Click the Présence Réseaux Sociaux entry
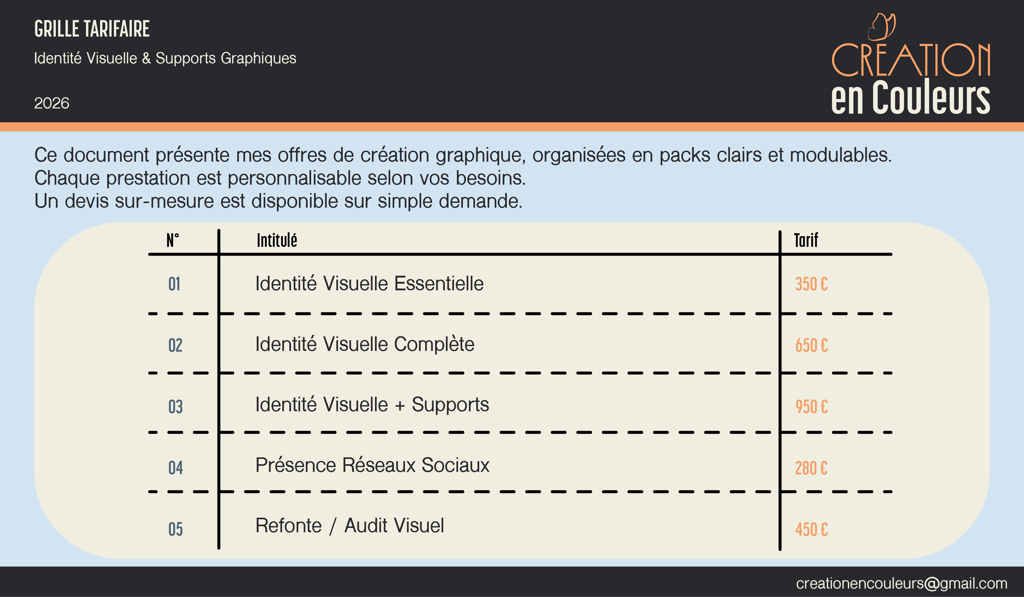Screen dimensions: 1024x597 372,466
